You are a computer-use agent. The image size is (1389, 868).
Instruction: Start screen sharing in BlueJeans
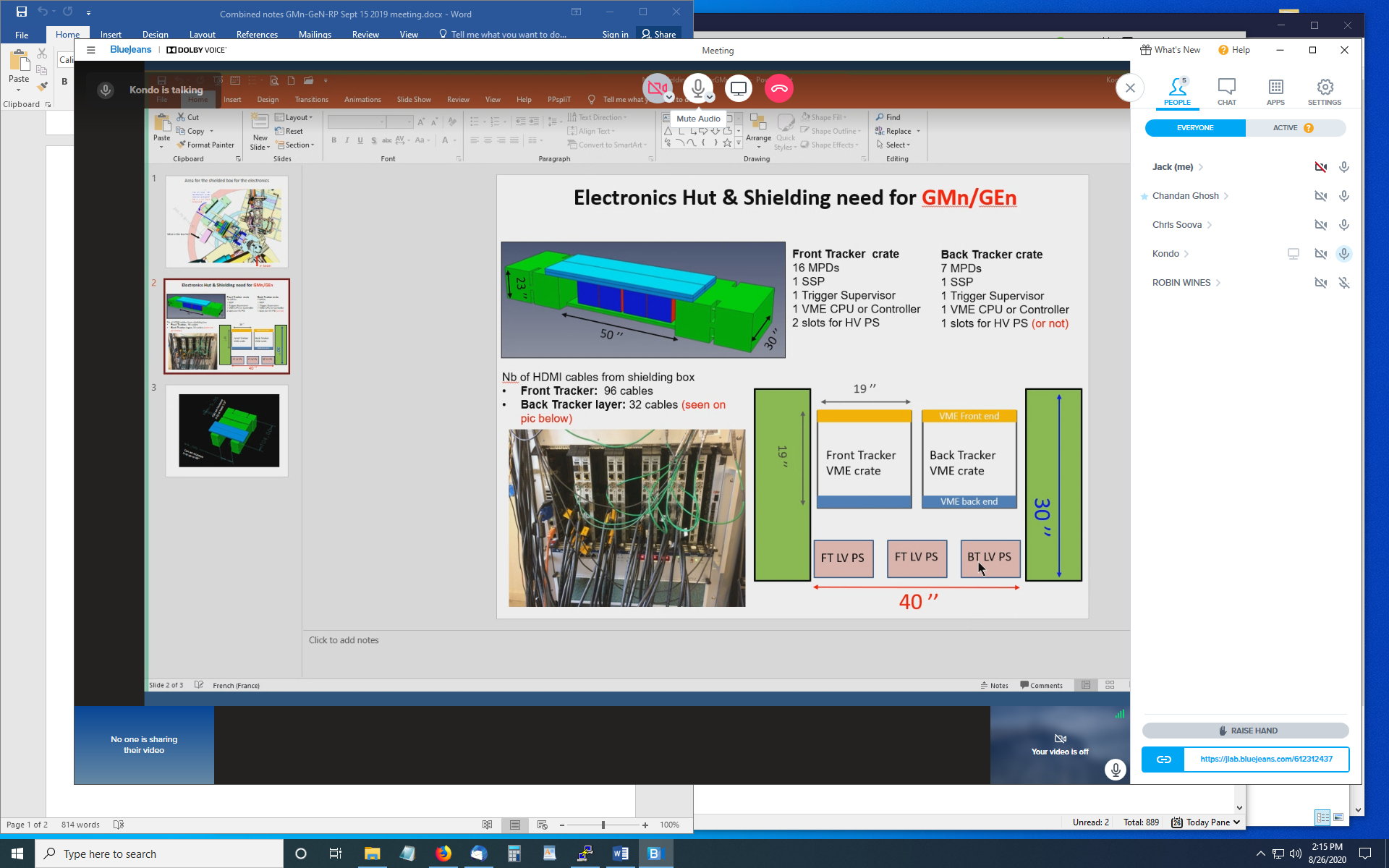[x=738, y=88]
